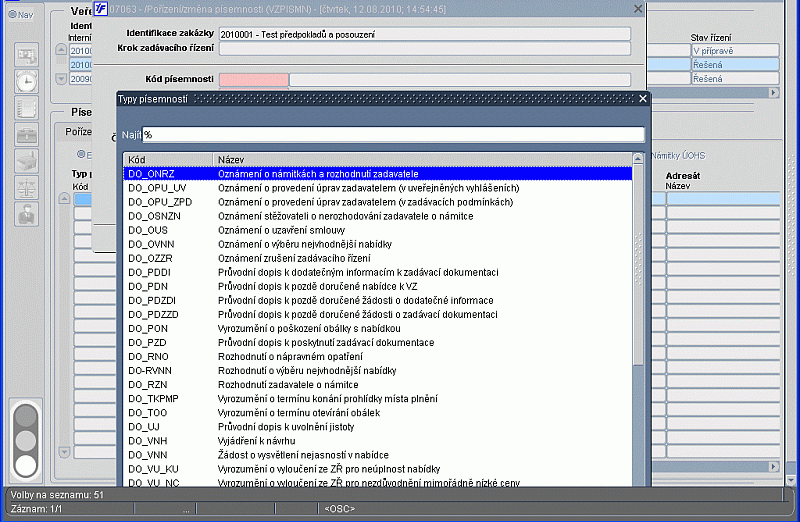Open the Pořízení tab in background window
The image size is (800, 522).
[x=78, y=132]
